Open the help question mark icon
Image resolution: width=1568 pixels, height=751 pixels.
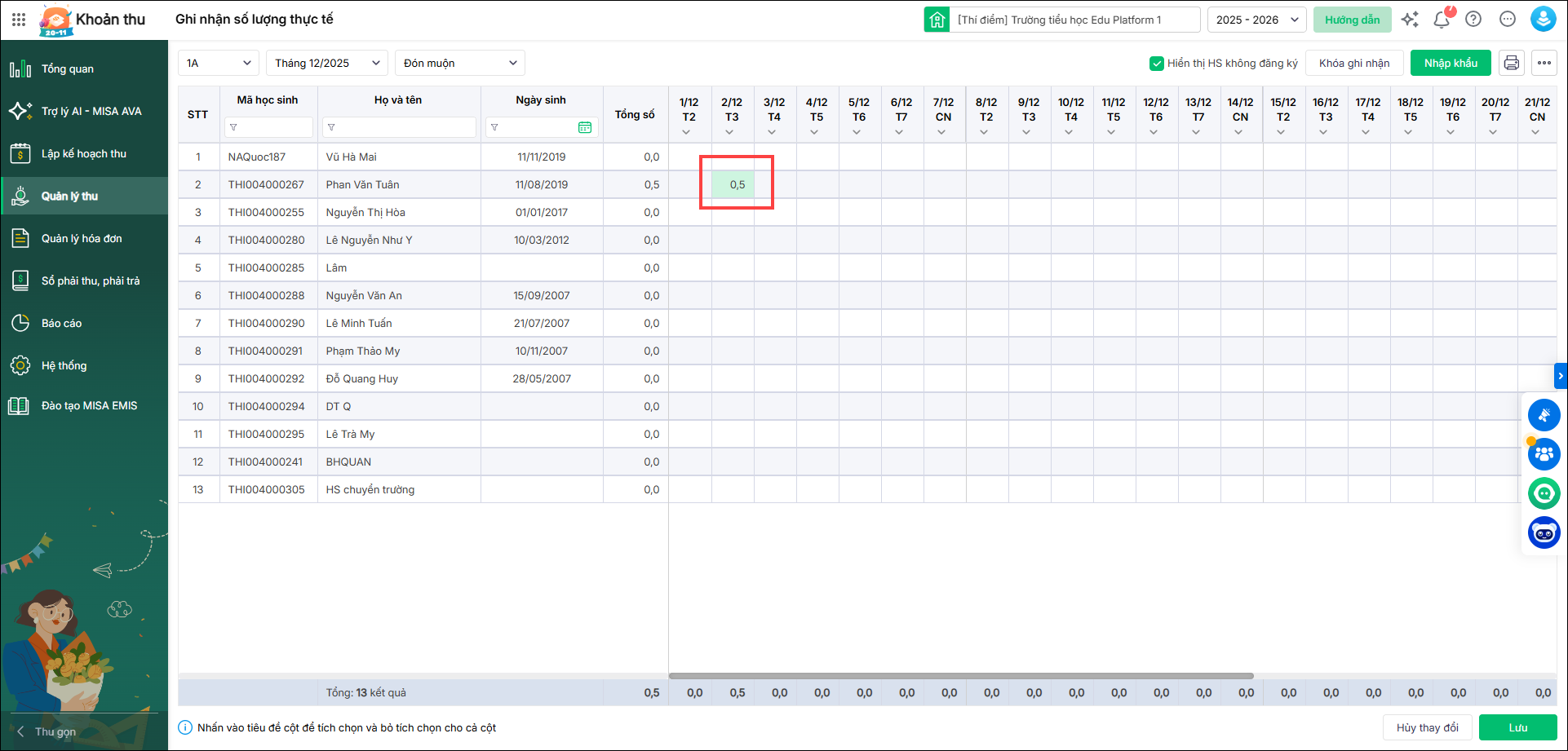coord(1473,20)
